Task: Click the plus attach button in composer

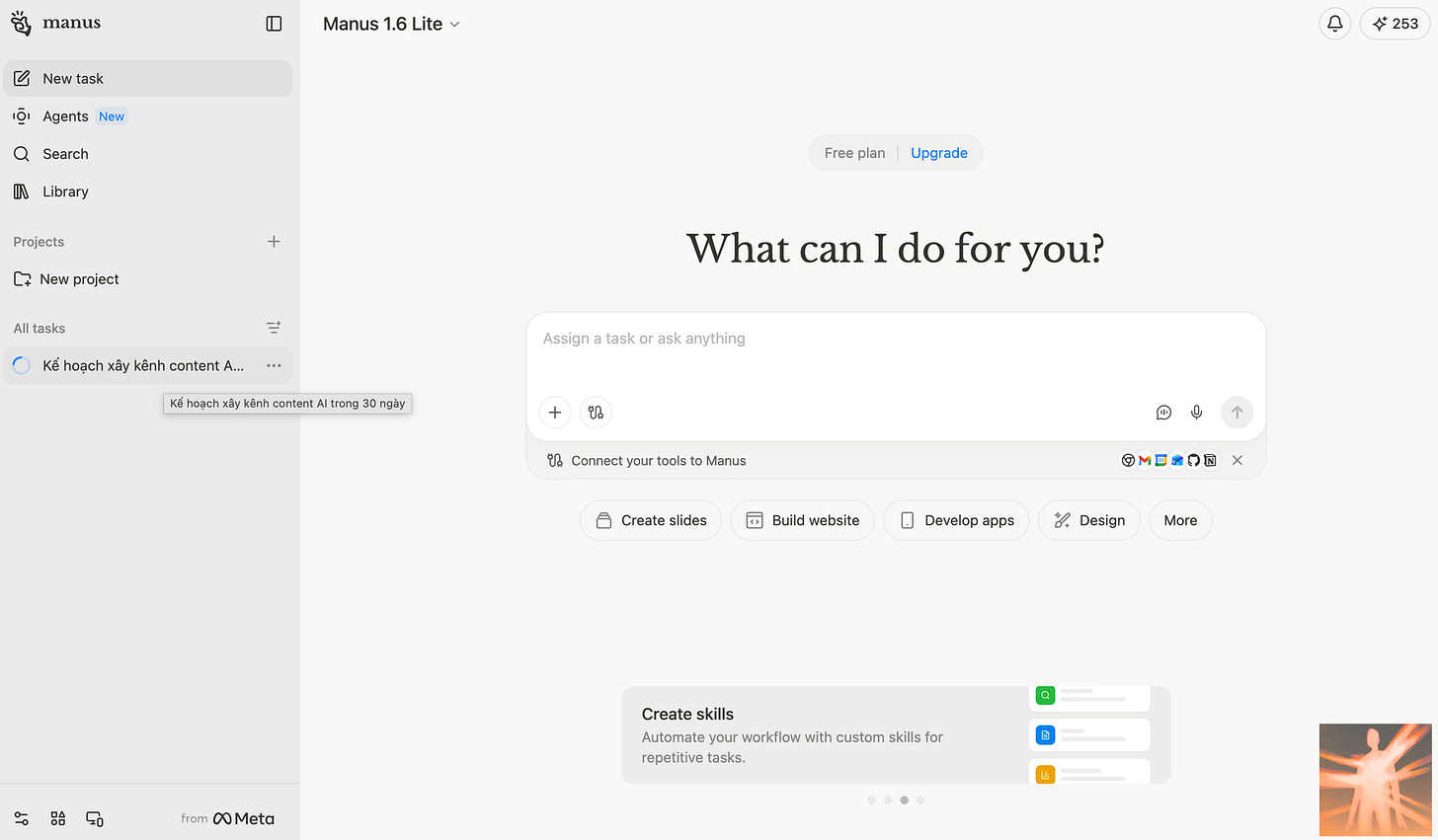Action: click(x=555, y=413)
